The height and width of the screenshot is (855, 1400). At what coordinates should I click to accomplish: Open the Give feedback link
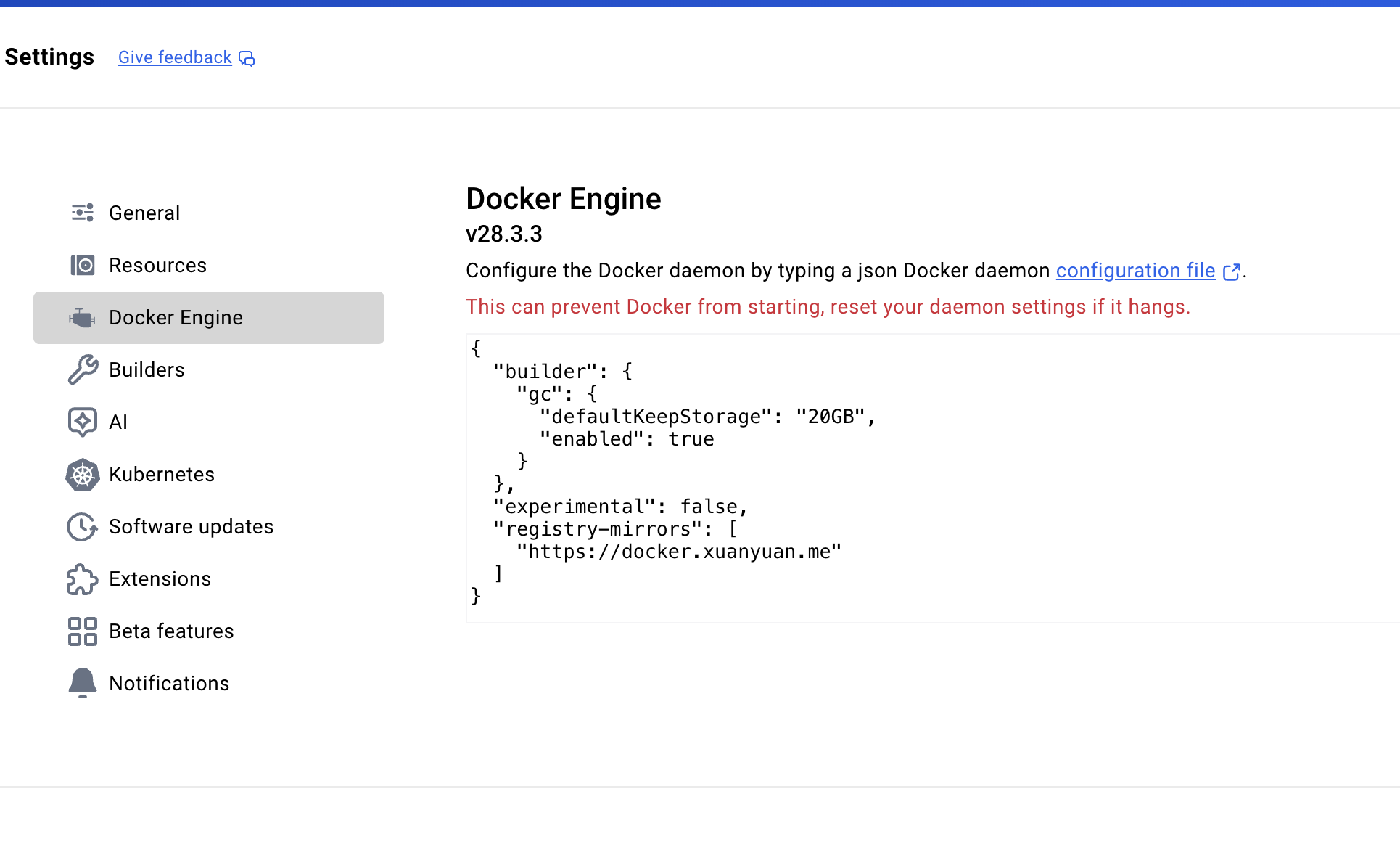point(175,57)
